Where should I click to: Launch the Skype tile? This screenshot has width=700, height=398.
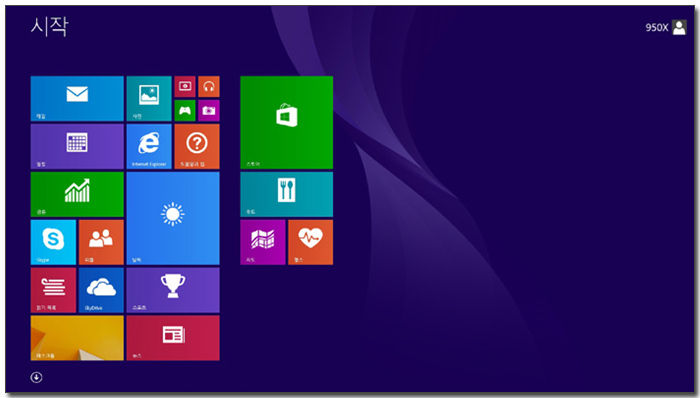[x=53, y=242]
